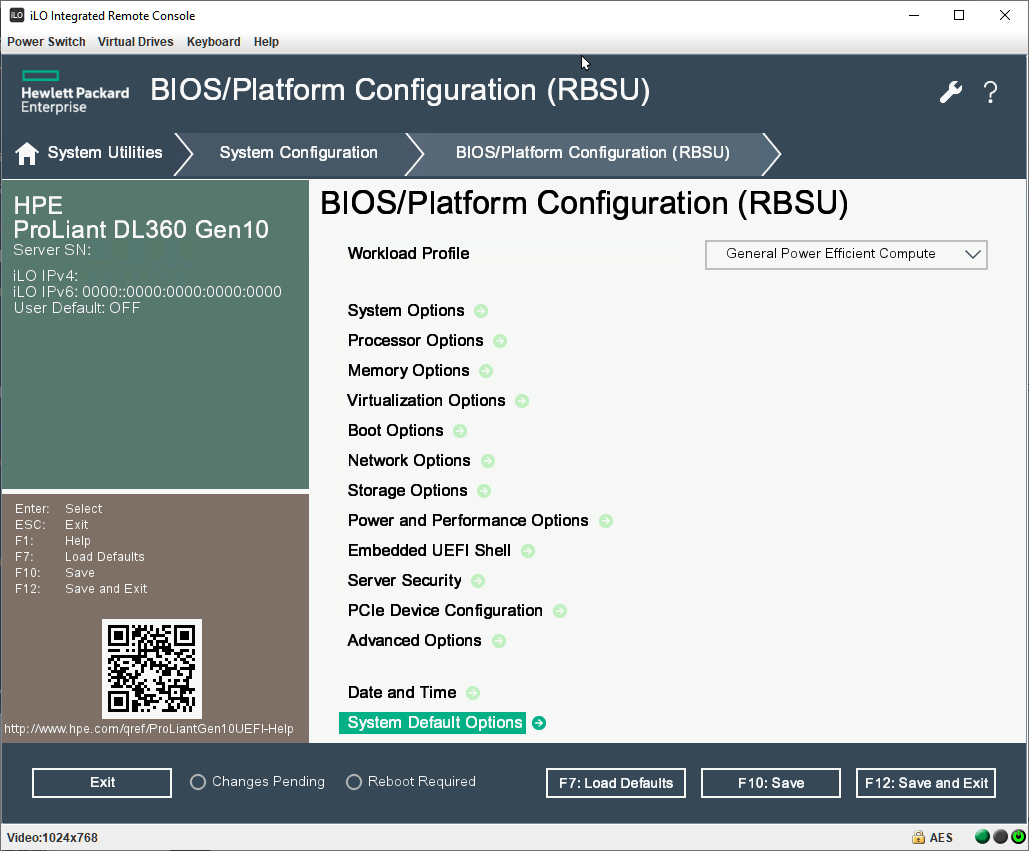Viewport: 1029px width, 851px height.
Task: Click the dark gray status indicator dot
Action: [x=1000, y=837]
